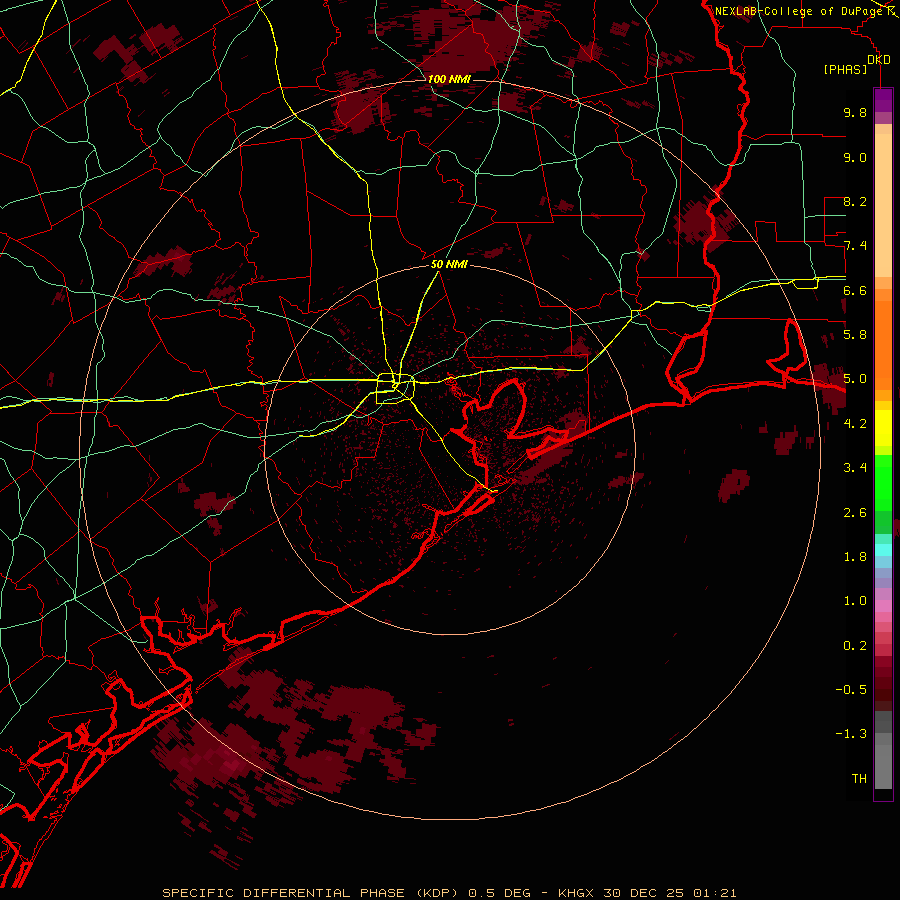Click the yellow Houston loop highway square

(395, 389)
